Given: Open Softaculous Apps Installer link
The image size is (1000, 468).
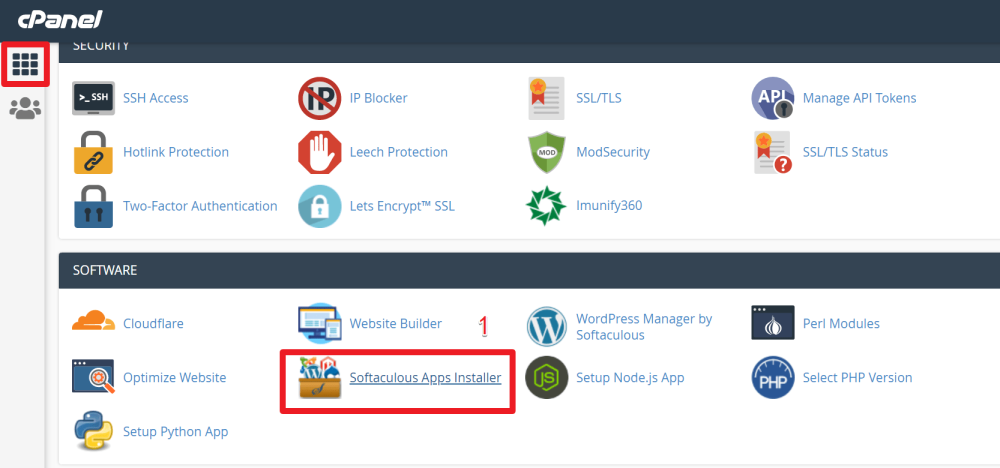Looking at the screenshot, I should pyautogui.click(x=425, y=377).
